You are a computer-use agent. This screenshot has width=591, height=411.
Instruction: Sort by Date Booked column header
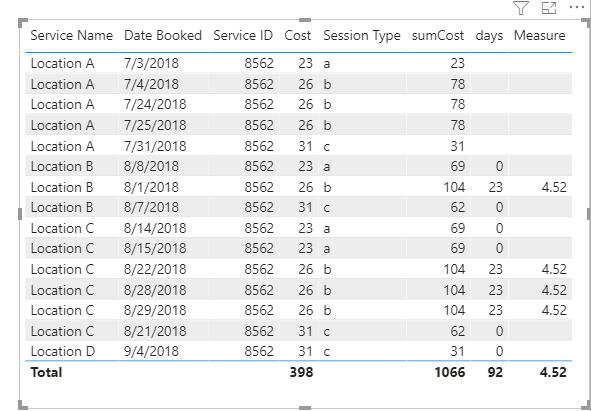point(163,35)
